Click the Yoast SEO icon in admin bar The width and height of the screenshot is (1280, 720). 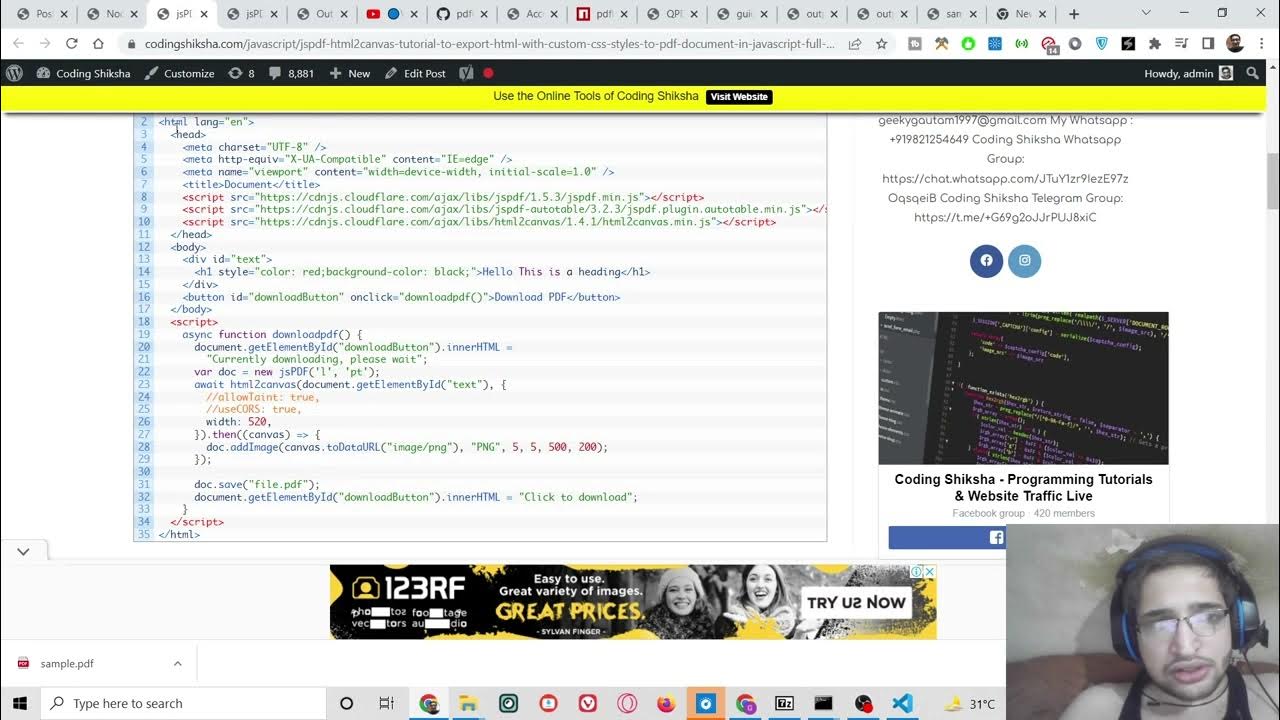point(466,73)
